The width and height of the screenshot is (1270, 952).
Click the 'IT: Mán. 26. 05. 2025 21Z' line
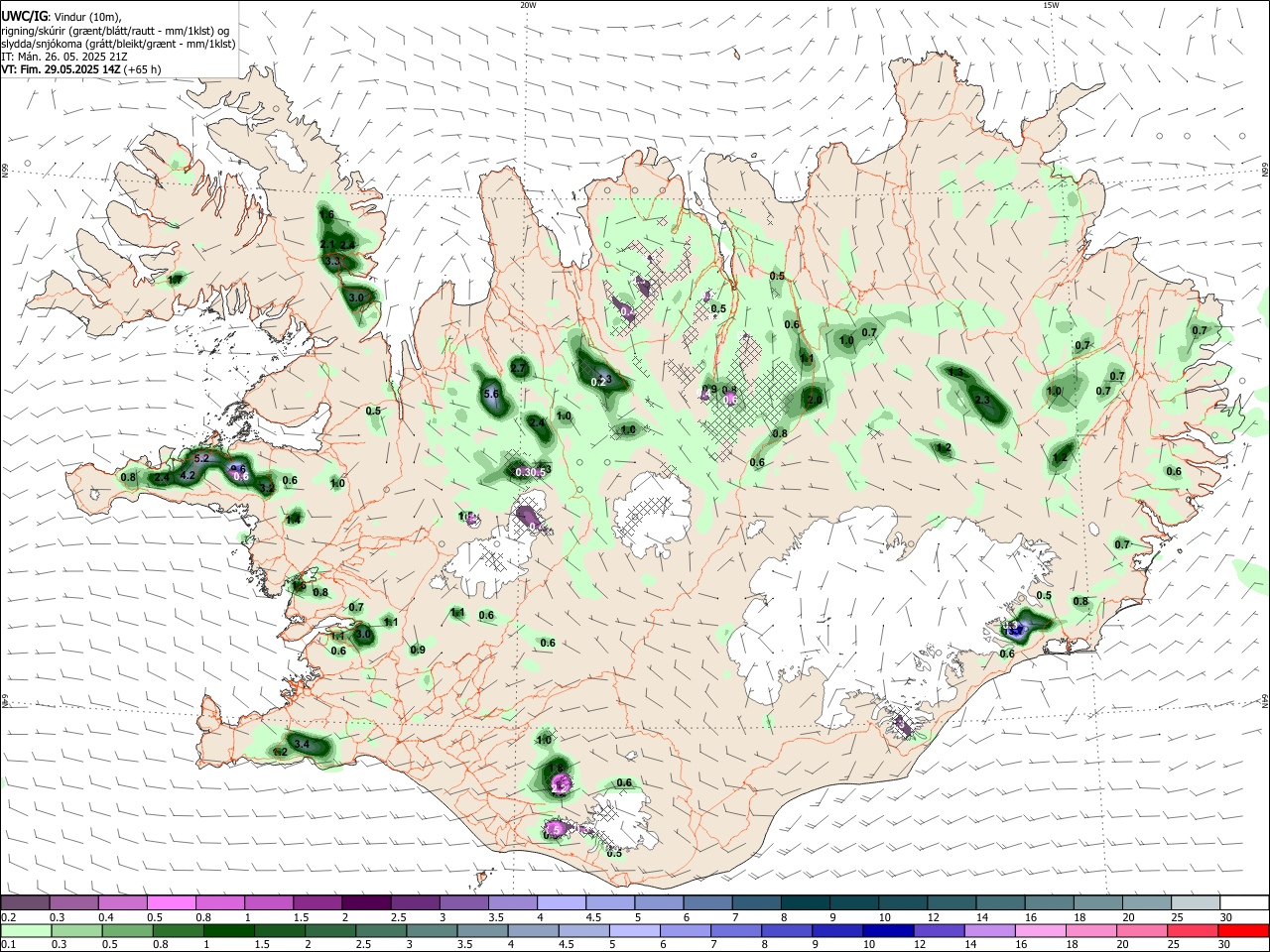[63, 57]
